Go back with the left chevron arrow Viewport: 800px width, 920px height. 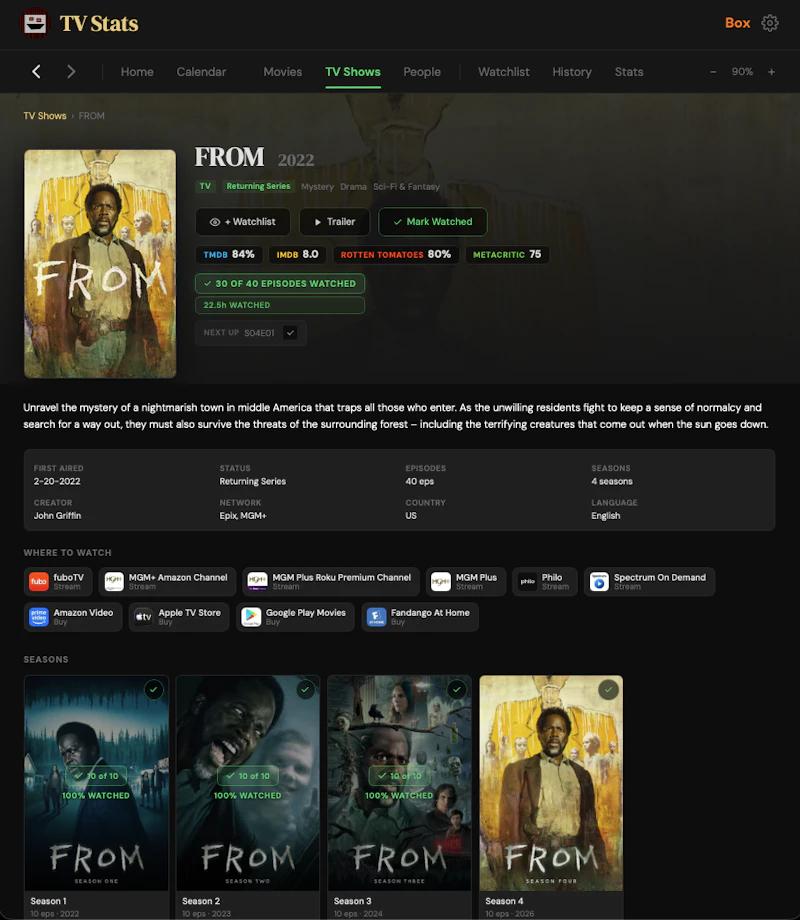pos(36,72)
